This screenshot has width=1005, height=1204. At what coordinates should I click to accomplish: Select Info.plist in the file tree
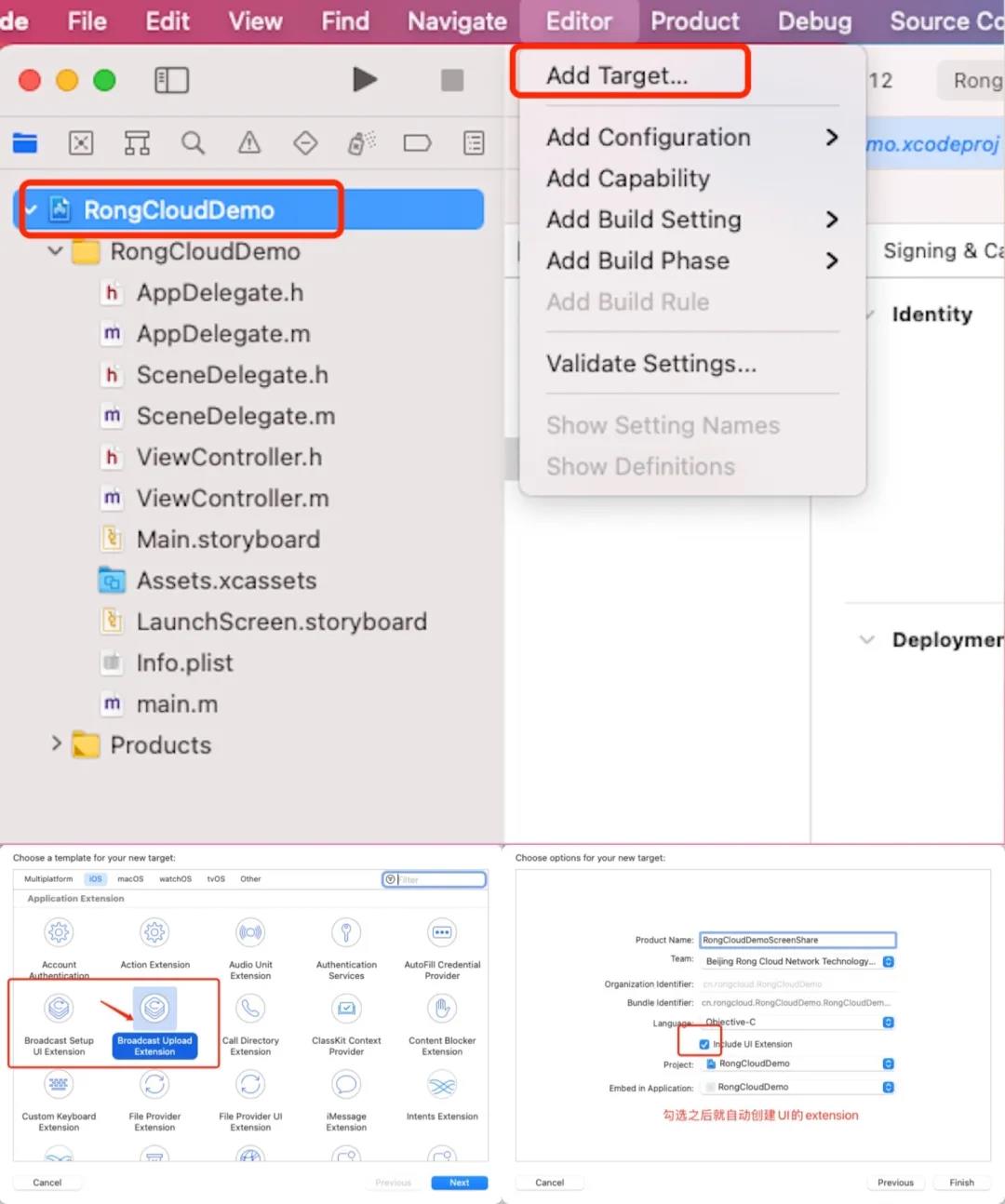coord(184,662)
